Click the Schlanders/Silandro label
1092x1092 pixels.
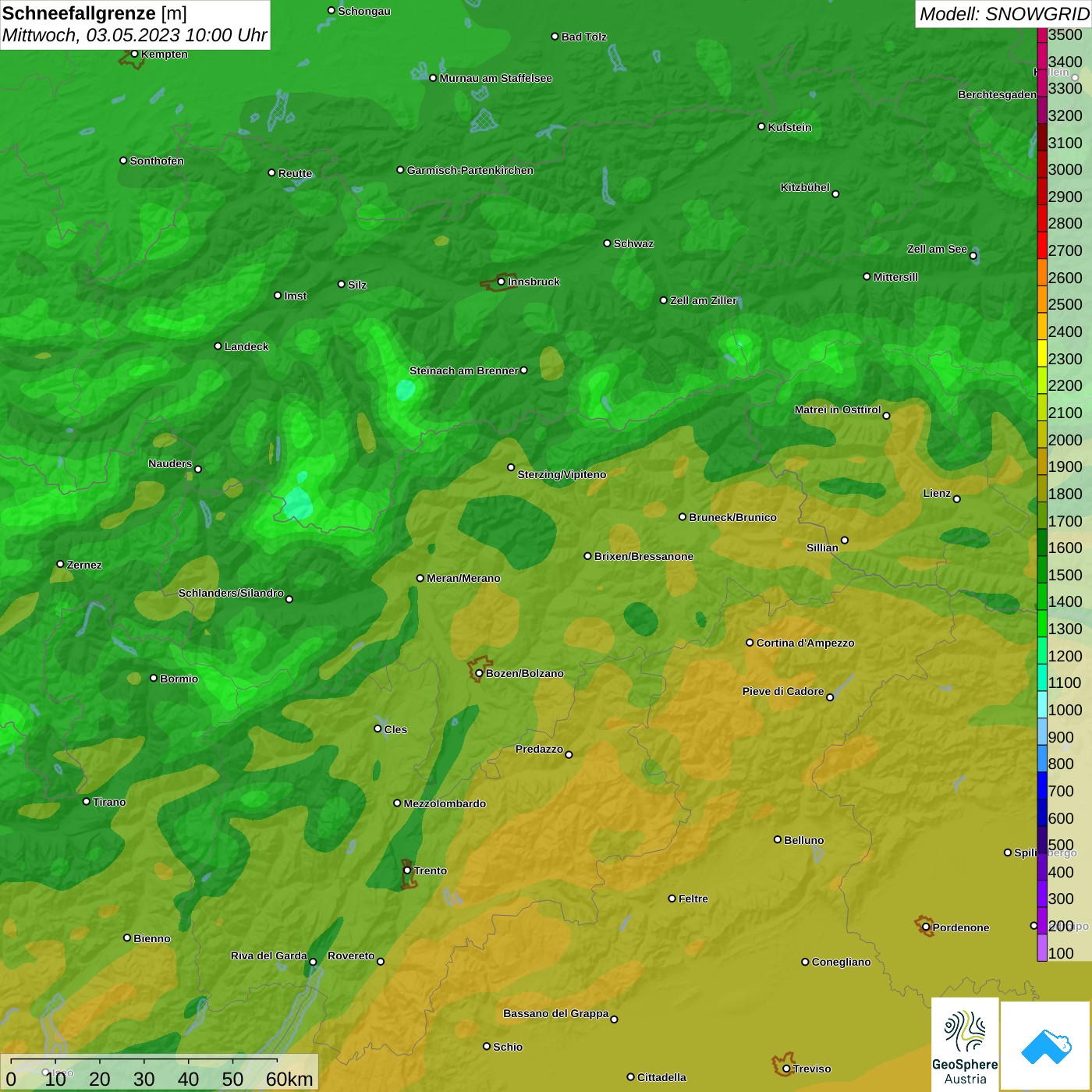pos(231,593)
